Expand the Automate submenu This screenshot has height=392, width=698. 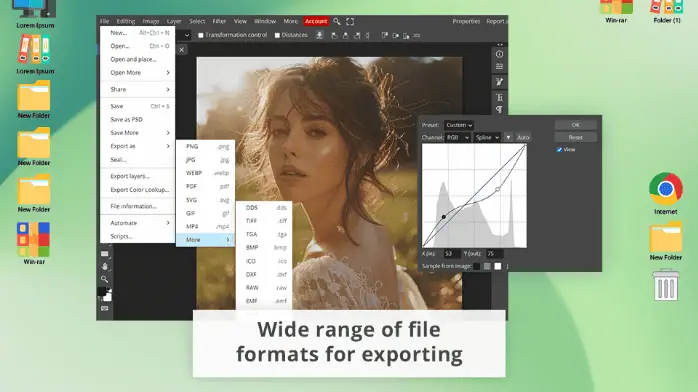coord(138,223)
